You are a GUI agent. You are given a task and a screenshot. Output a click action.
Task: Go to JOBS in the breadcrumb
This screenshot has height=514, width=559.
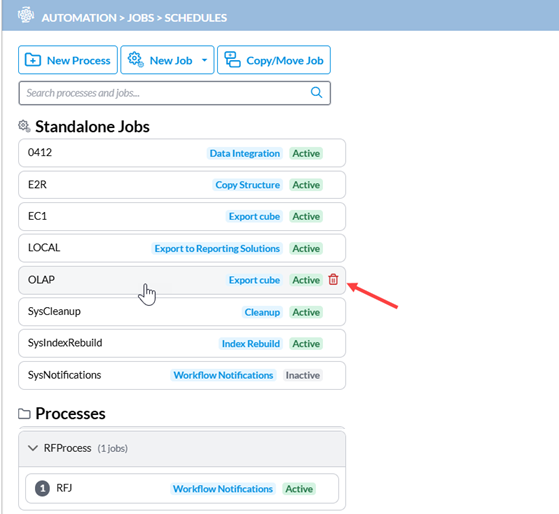tap(140, 18)
